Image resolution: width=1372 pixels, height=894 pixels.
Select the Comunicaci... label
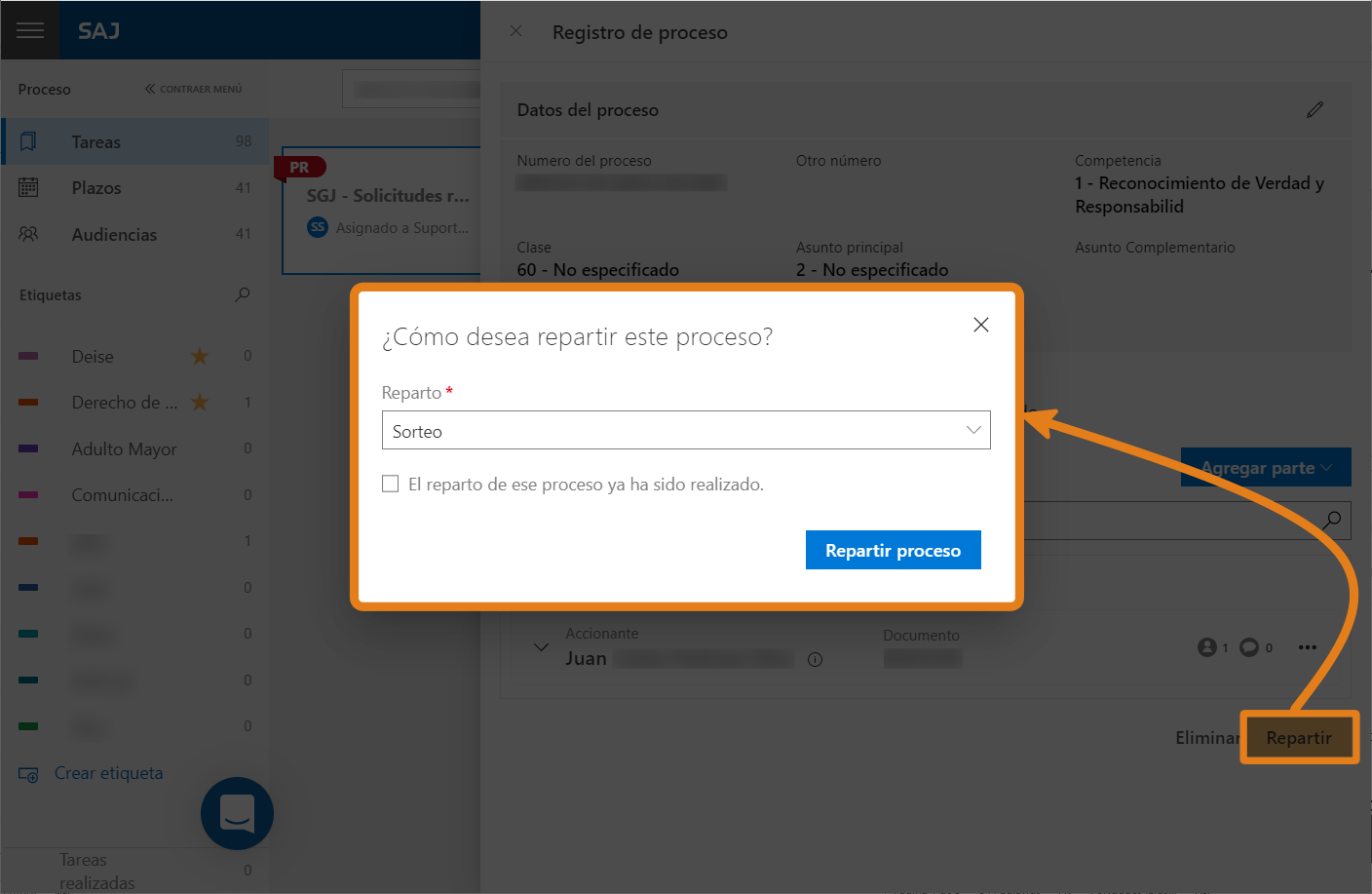122,494
